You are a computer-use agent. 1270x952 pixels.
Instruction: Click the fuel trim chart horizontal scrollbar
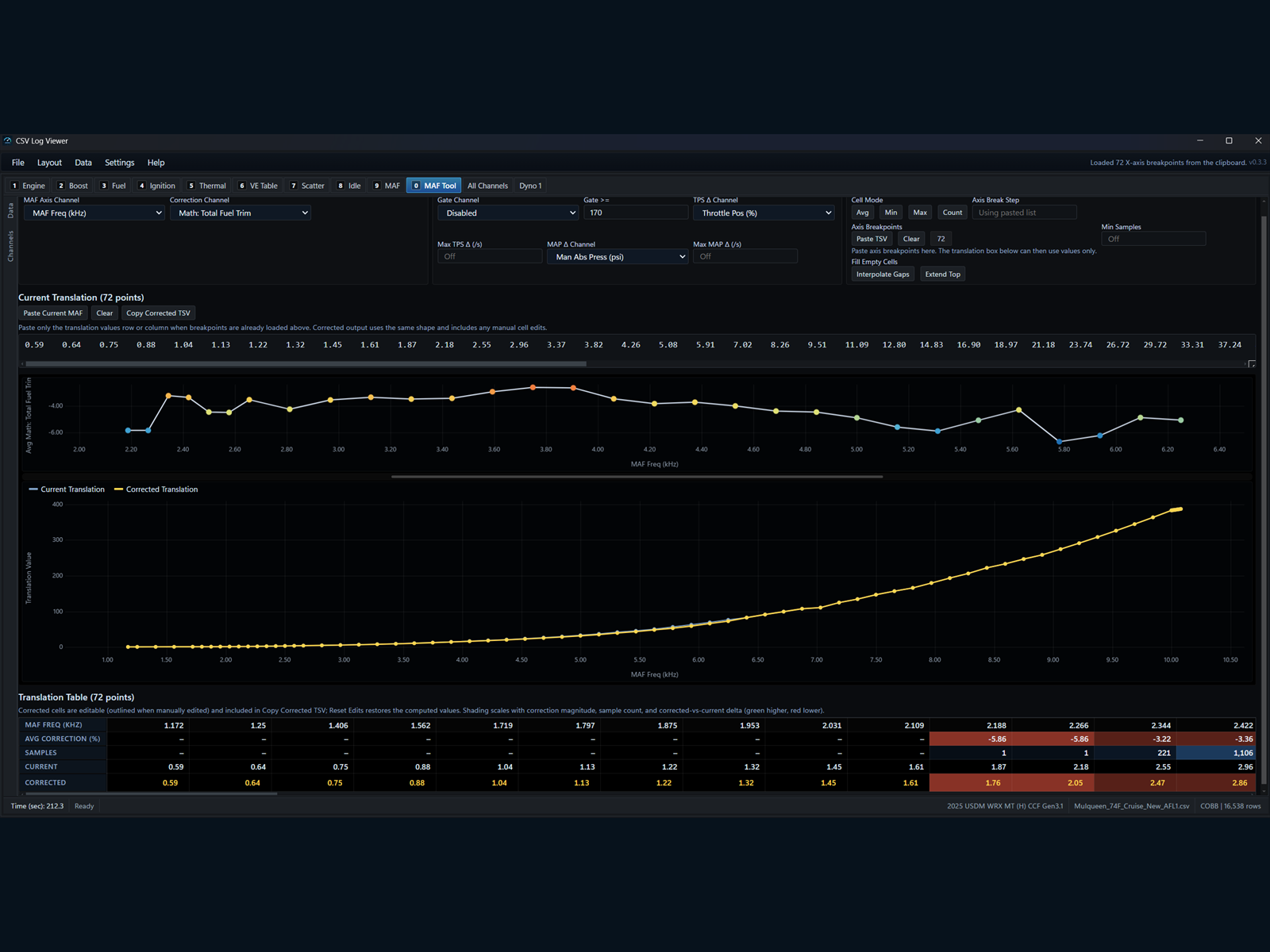637,477
